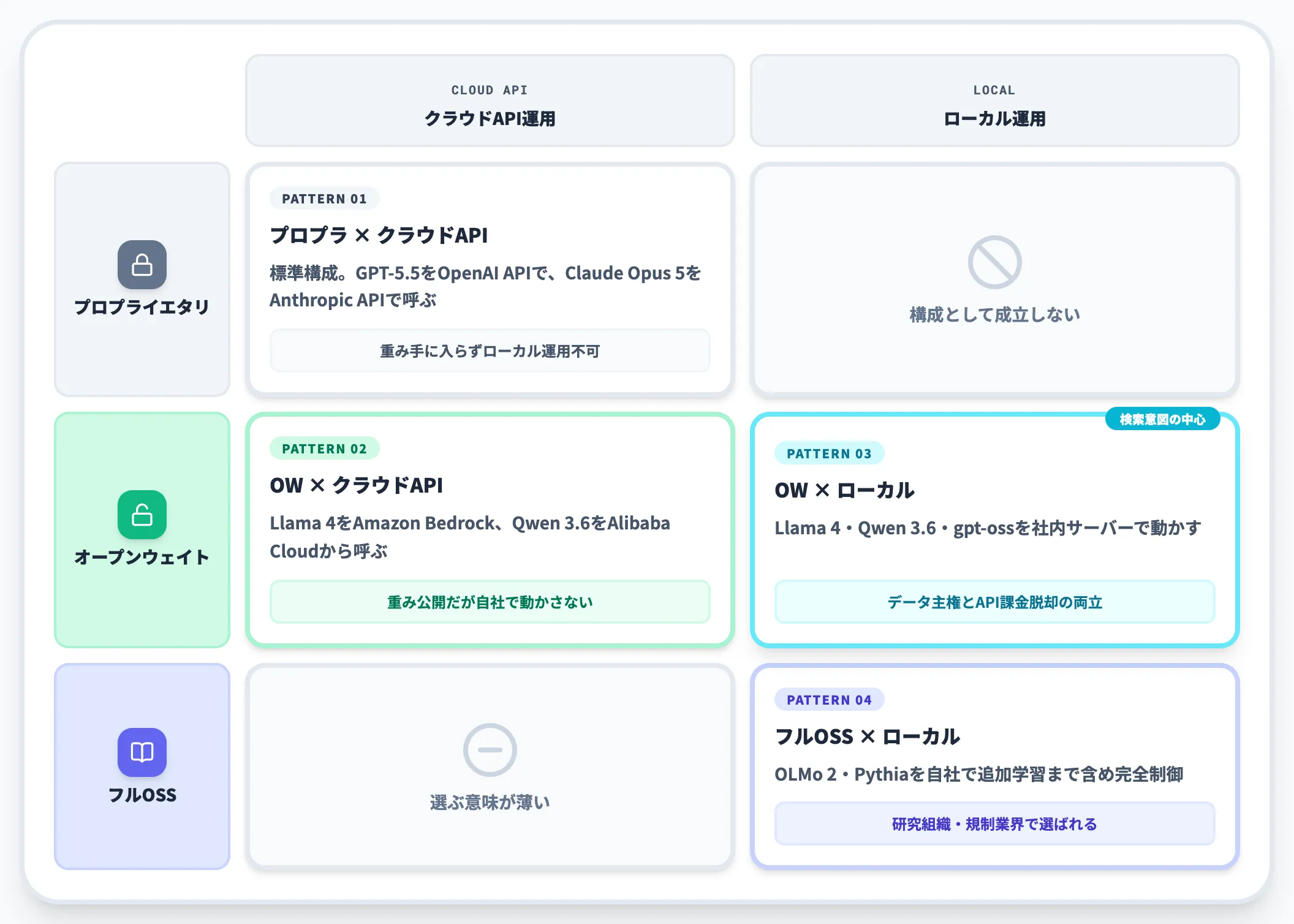Click the データ主権とAPI課金脱却の両立 note box
The image size is (1294, 924).
994,602
